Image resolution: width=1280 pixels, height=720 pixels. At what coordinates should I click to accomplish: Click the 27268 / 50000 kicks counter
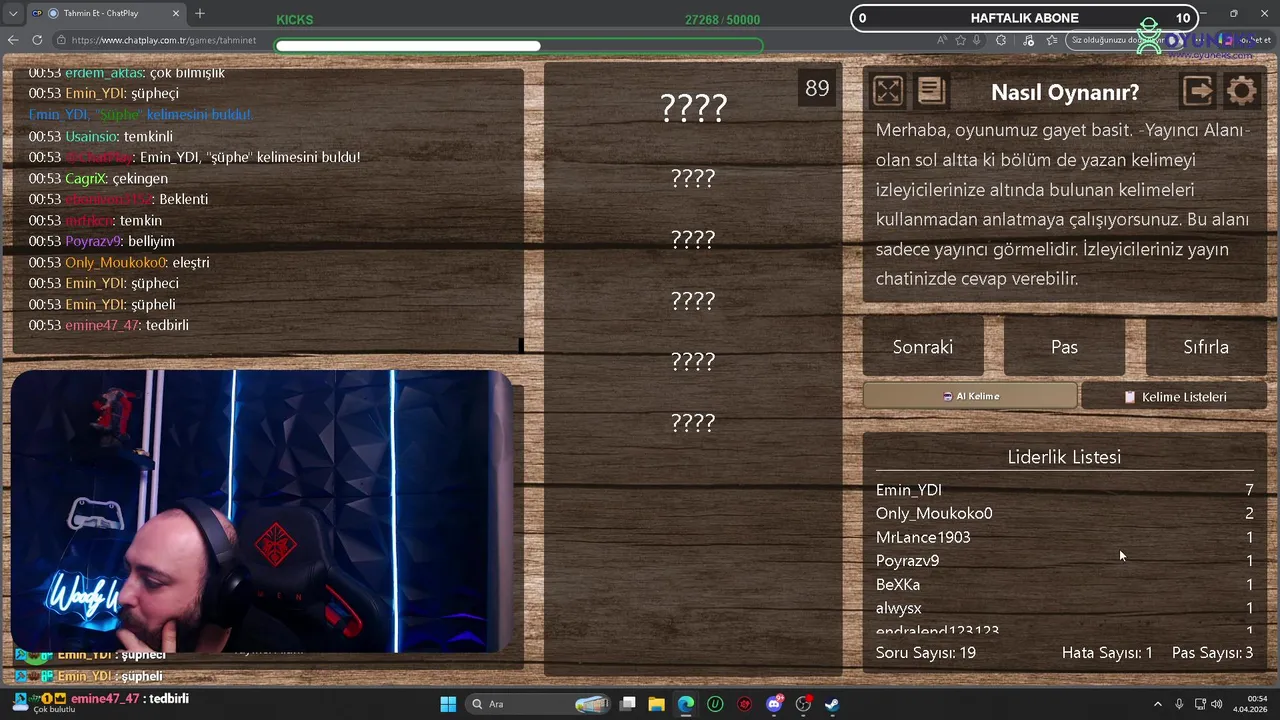click(722, 19)
